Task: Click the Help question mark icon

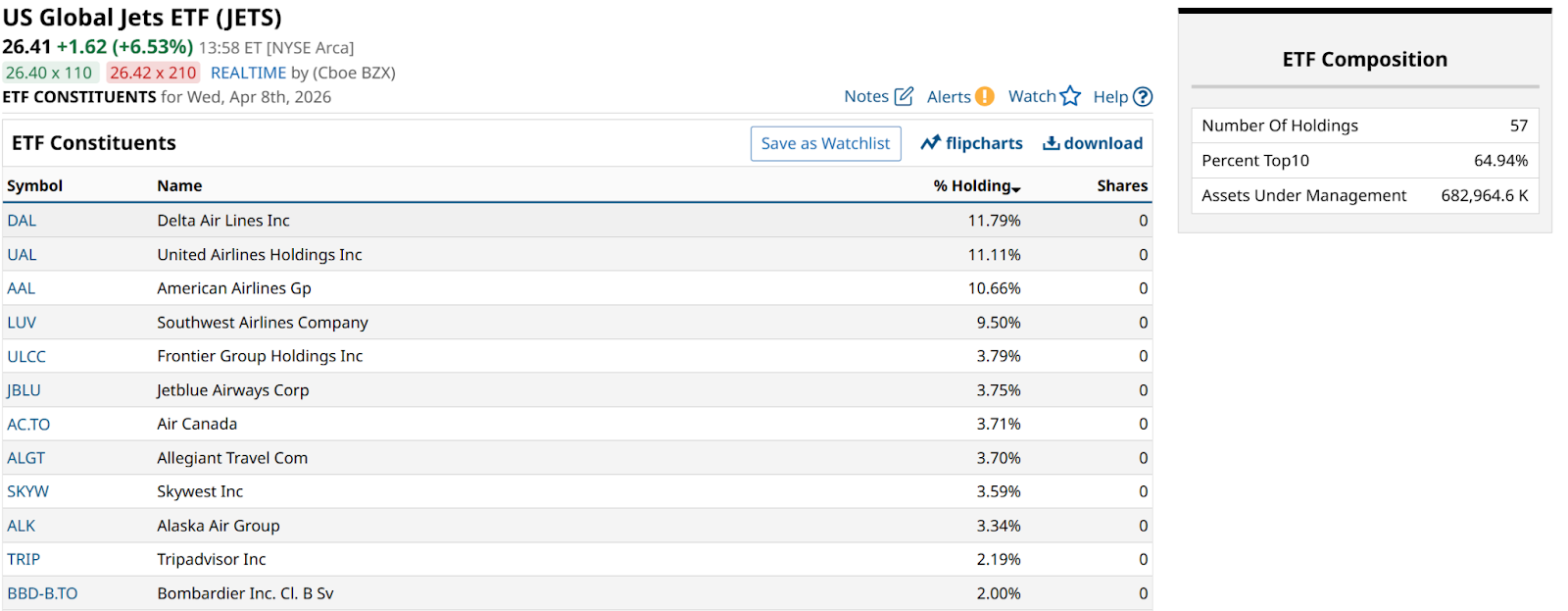Action: [x=1143, y=96]
